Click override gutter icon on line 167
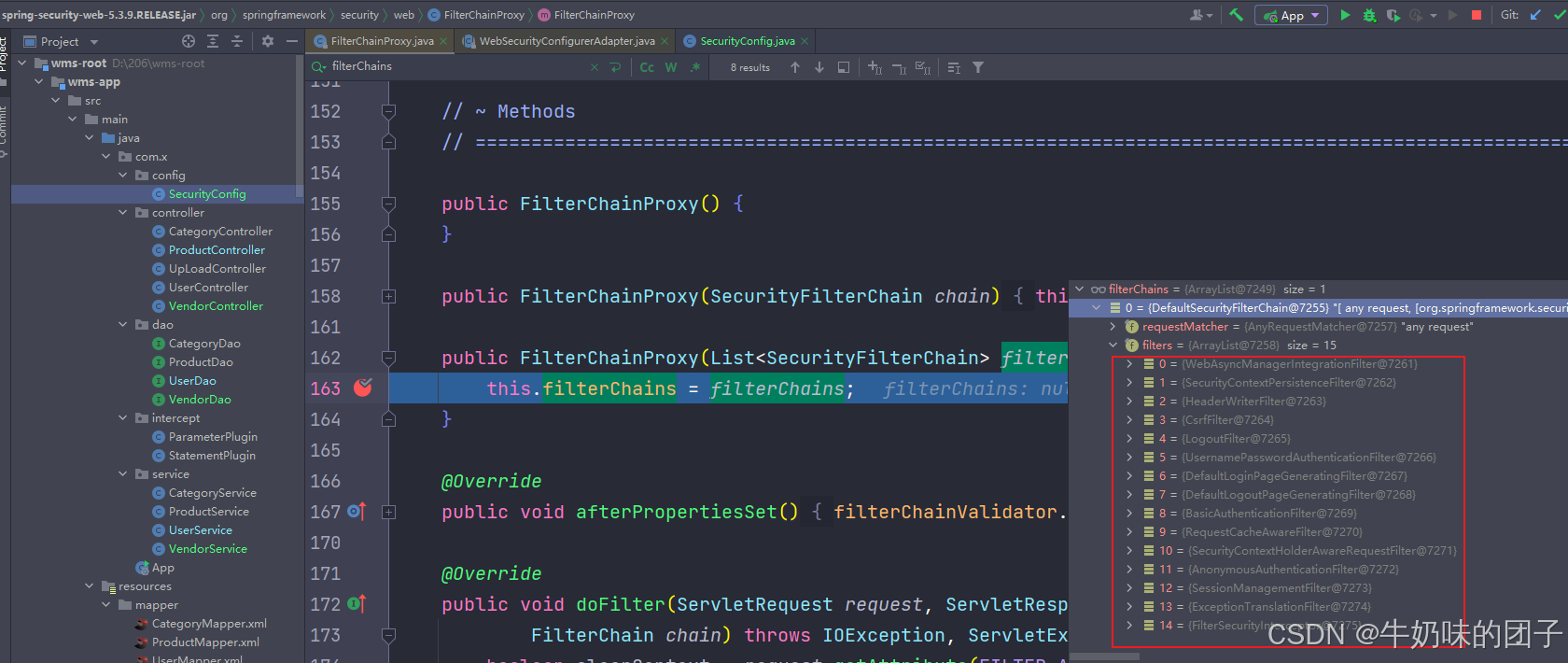The width and height of the screenshot is (1568, 663). [x=357, y=511]
